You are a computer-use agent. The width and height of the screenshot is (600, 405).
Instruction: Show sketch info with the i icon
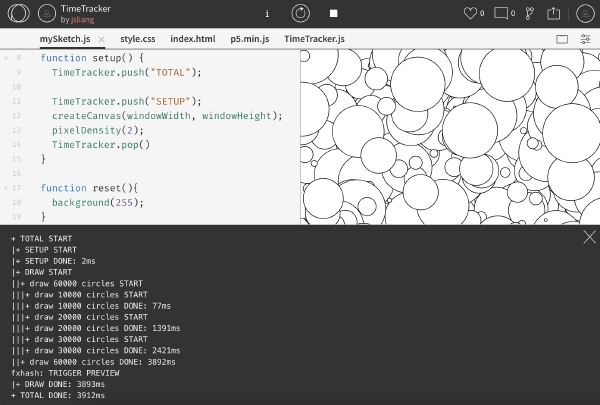point(267,14)
